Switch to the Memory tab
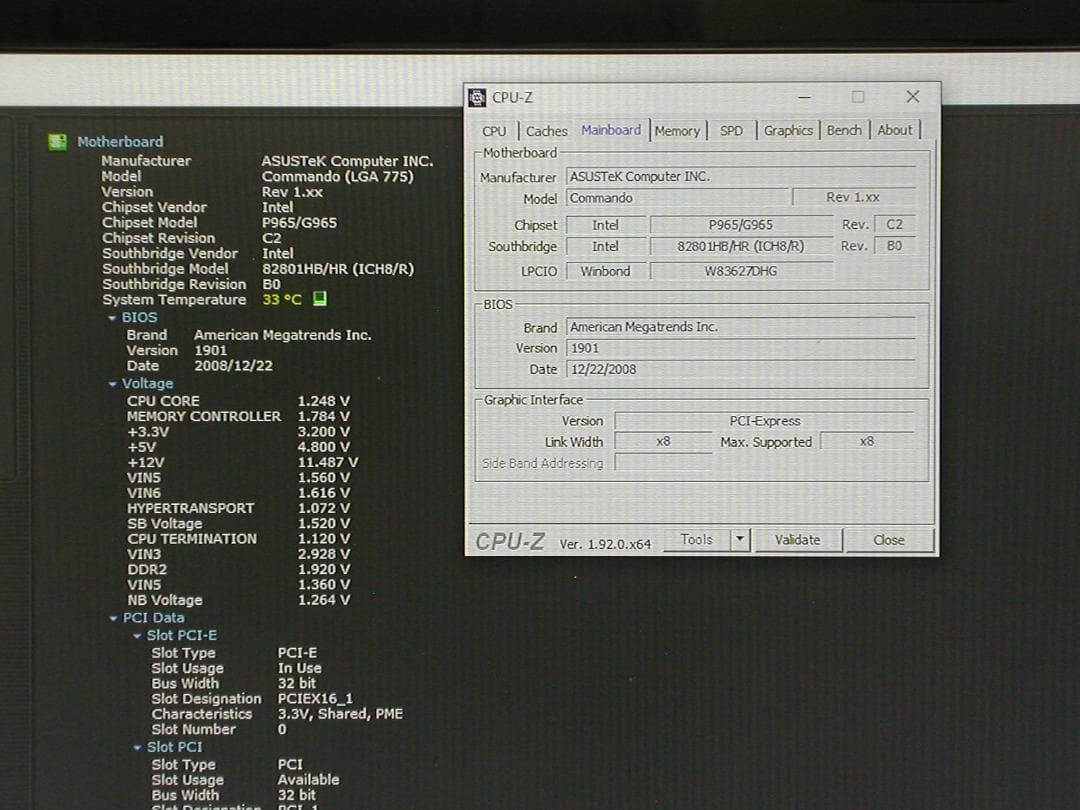Viewport: 1080px width, 810px height. pos(678,130)
